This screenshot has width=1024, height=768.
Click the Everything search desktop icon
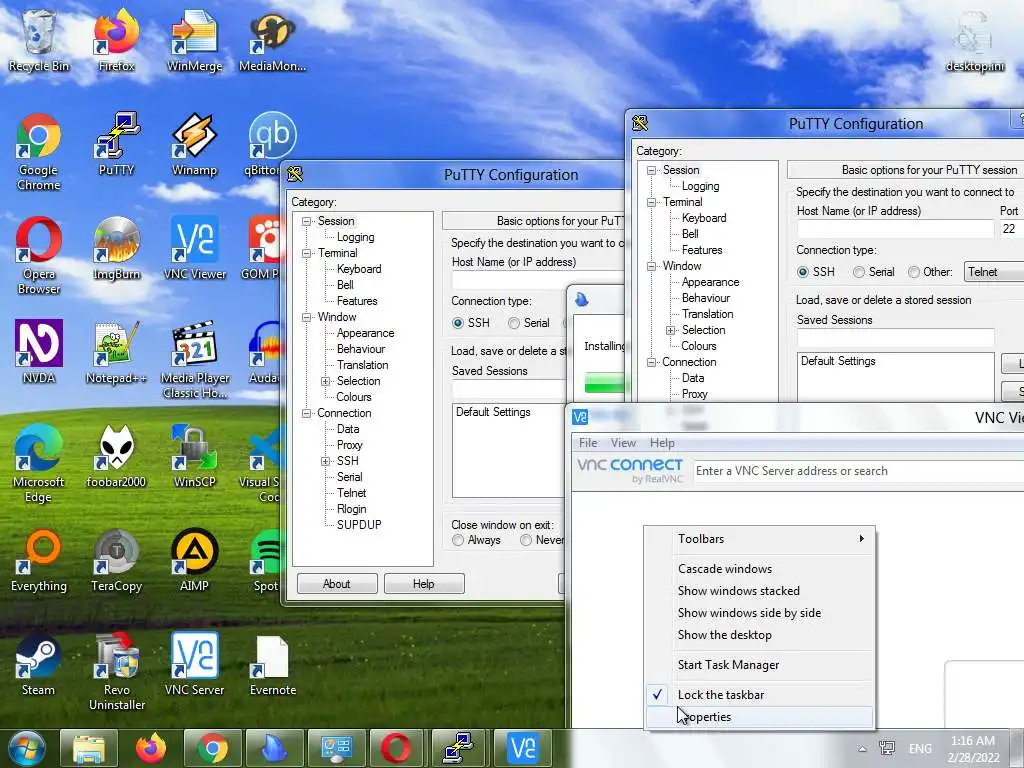(39, 560)
